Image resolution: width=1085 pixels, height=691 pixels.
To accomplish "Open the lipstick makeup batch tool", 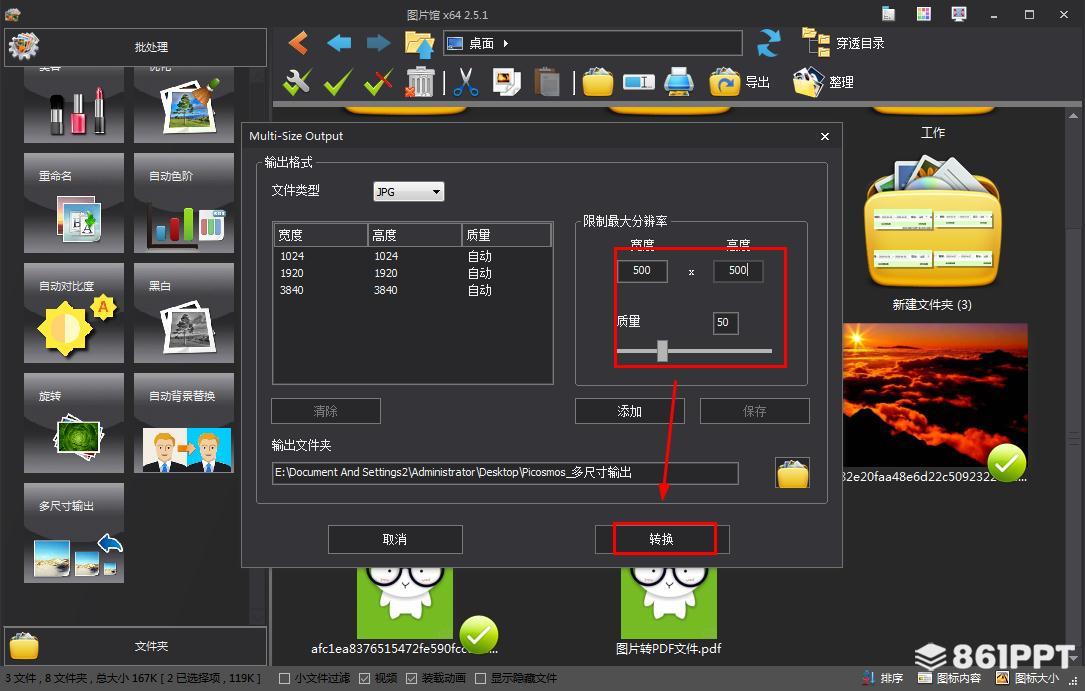I will tap(74, 105).
